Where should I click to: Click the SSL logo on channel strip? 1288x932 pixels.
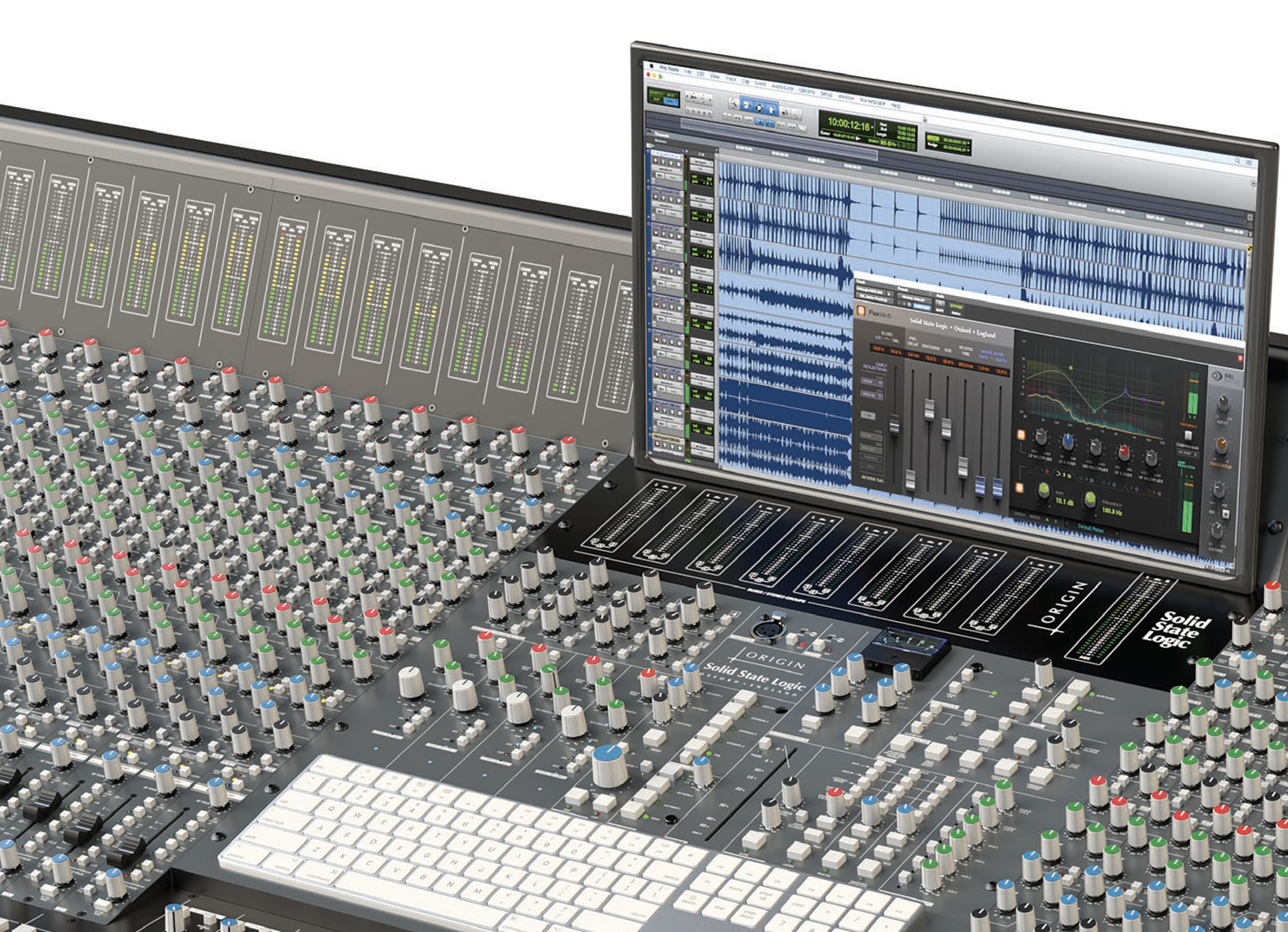coord(1218,376)
